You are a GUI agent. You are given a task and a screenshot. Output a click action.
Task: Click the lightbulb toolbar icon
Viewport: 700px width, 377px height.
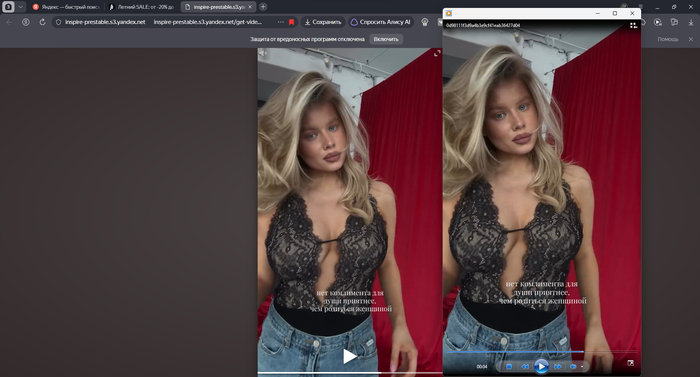coord(425,22)
